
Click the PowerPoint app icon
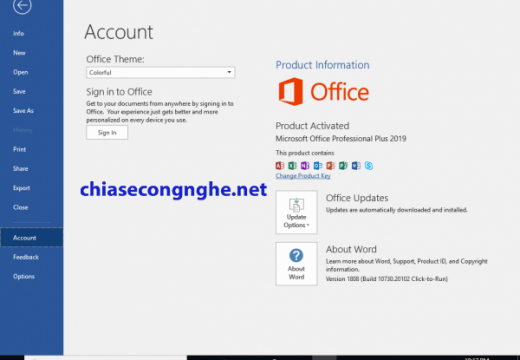(330, 165)
